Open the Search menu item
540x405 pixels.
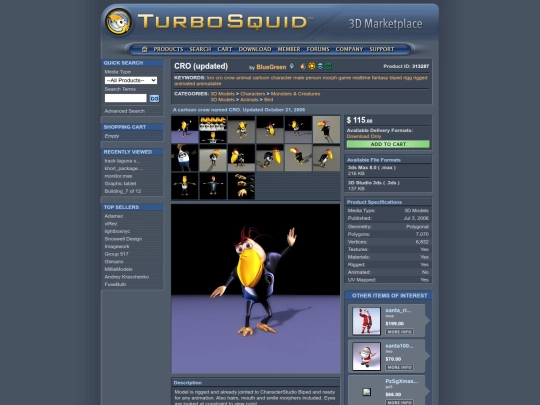[x=200, y=49]
